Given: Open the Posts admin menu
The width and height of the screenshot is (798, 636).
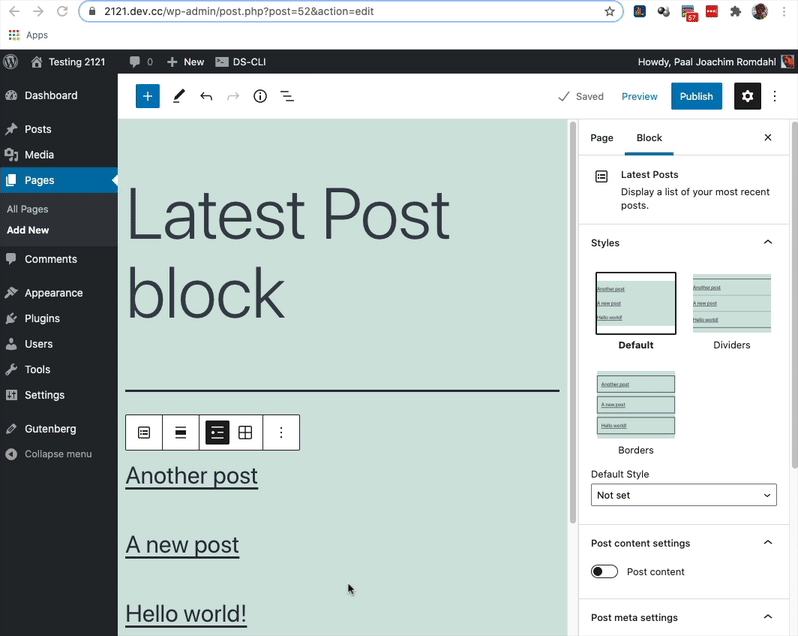Looking at the screenshot, I should pyautogui.click(x=59, y=129).
